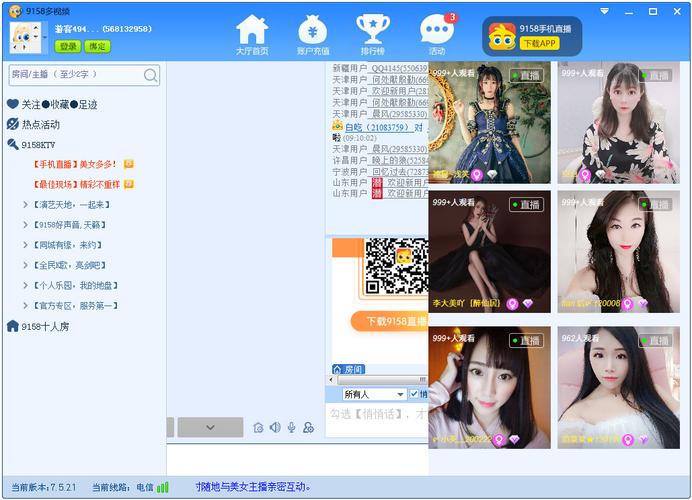This screenshot has height=500, width=692.
Task: Click the 9158十人房 house icon
Action: [13, 326]
